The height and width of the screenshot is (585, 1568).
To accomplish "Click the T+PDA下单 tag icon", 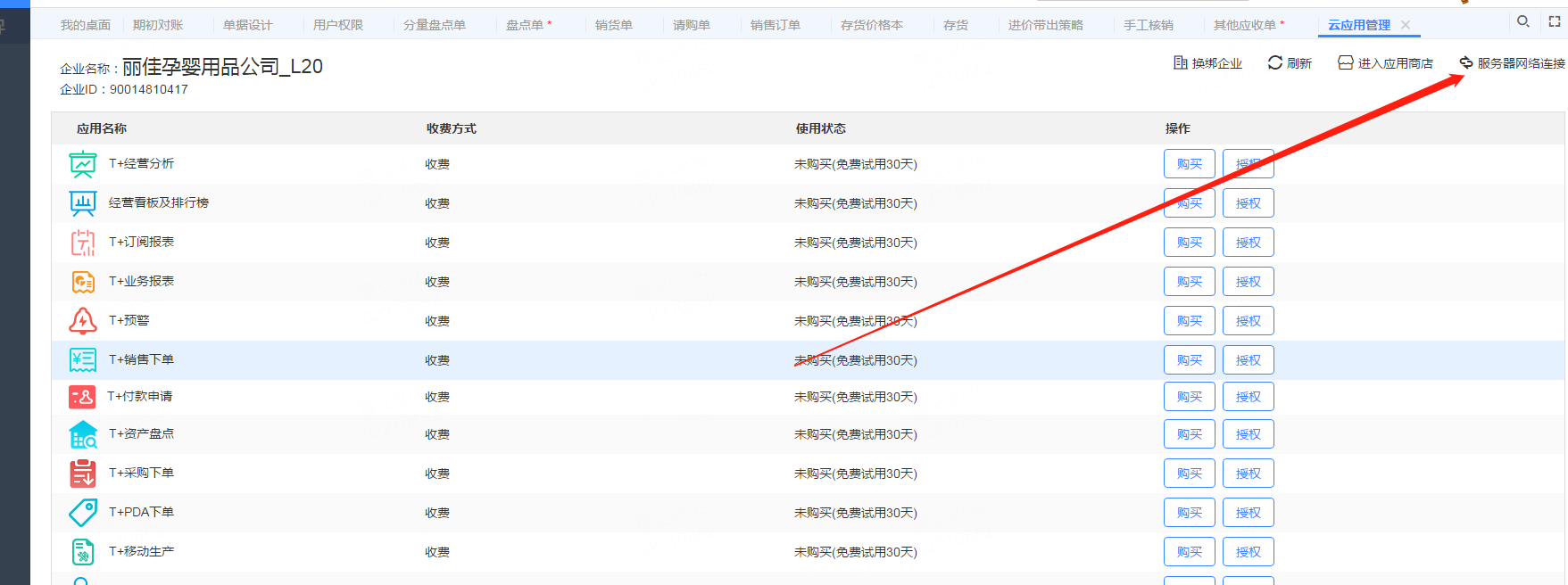I will click(x=83, y=513).
